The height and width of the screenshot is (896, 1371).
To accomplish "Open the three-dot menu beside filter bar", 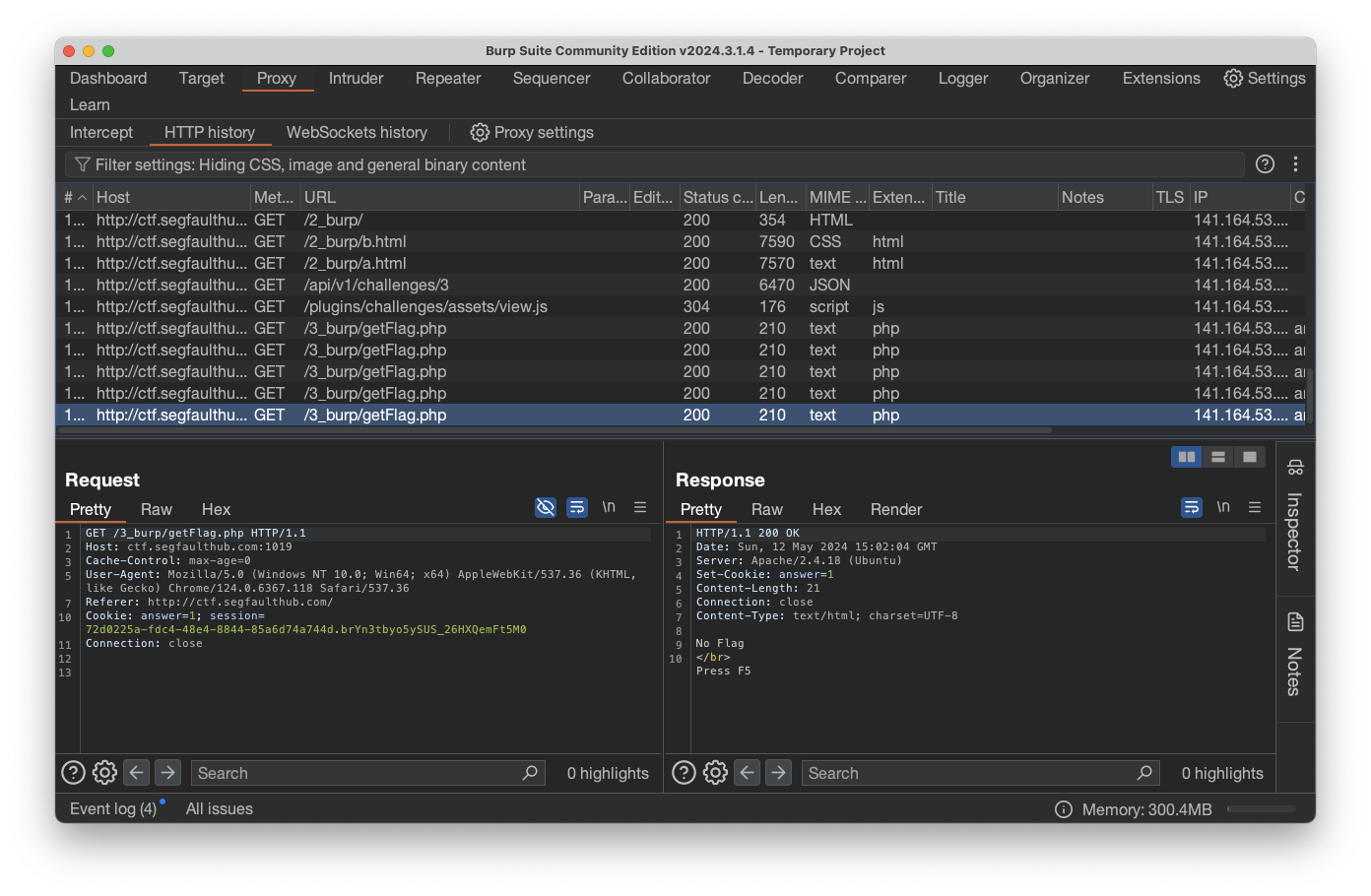I will (x=1296, y=164).
